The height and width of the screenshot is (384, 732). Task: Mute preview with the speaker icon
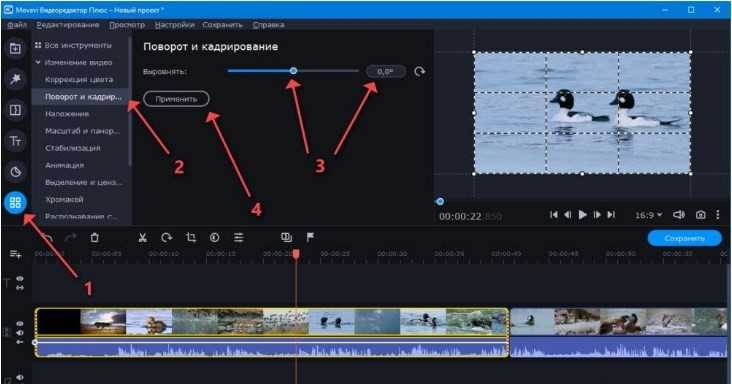point(679,215)
